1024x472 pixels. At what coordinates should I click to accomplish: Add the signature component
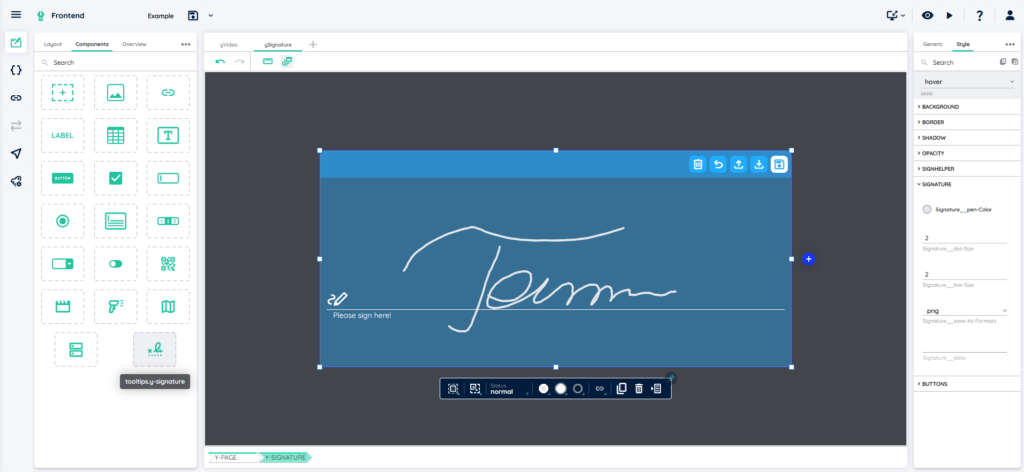coord(155,349)
